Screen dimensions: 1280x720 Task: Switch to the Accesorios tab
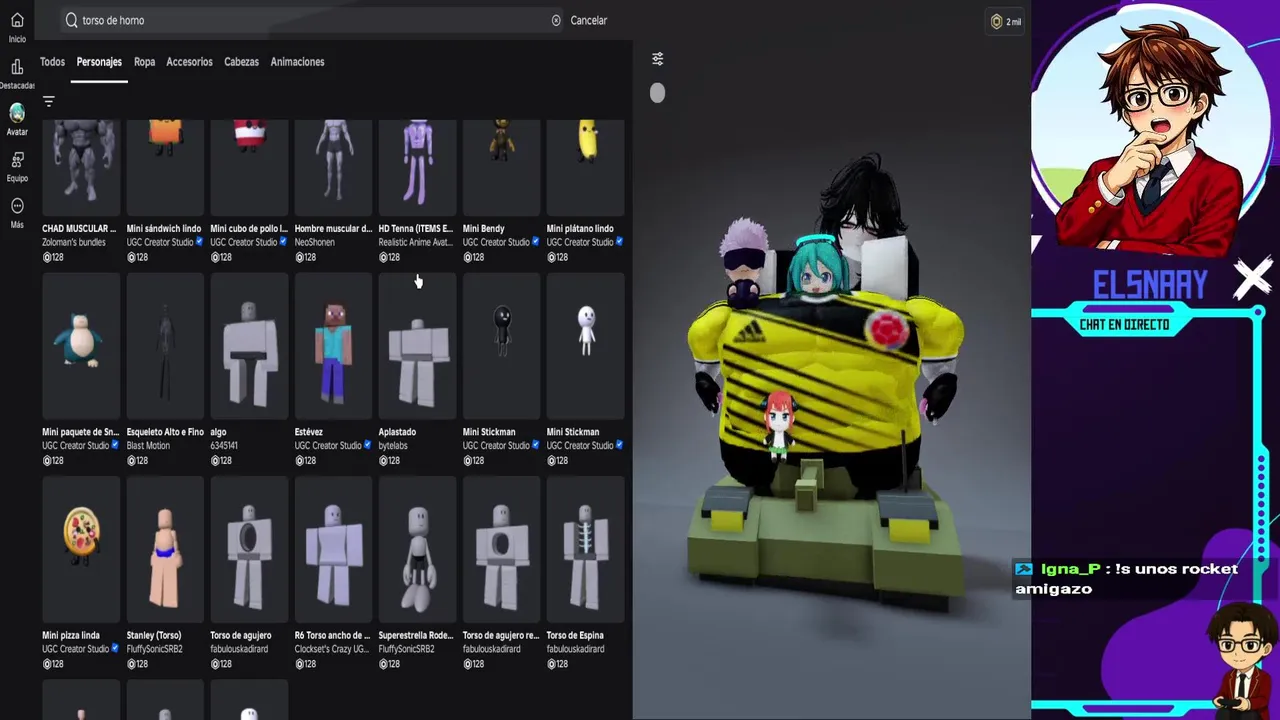[189, 62]
